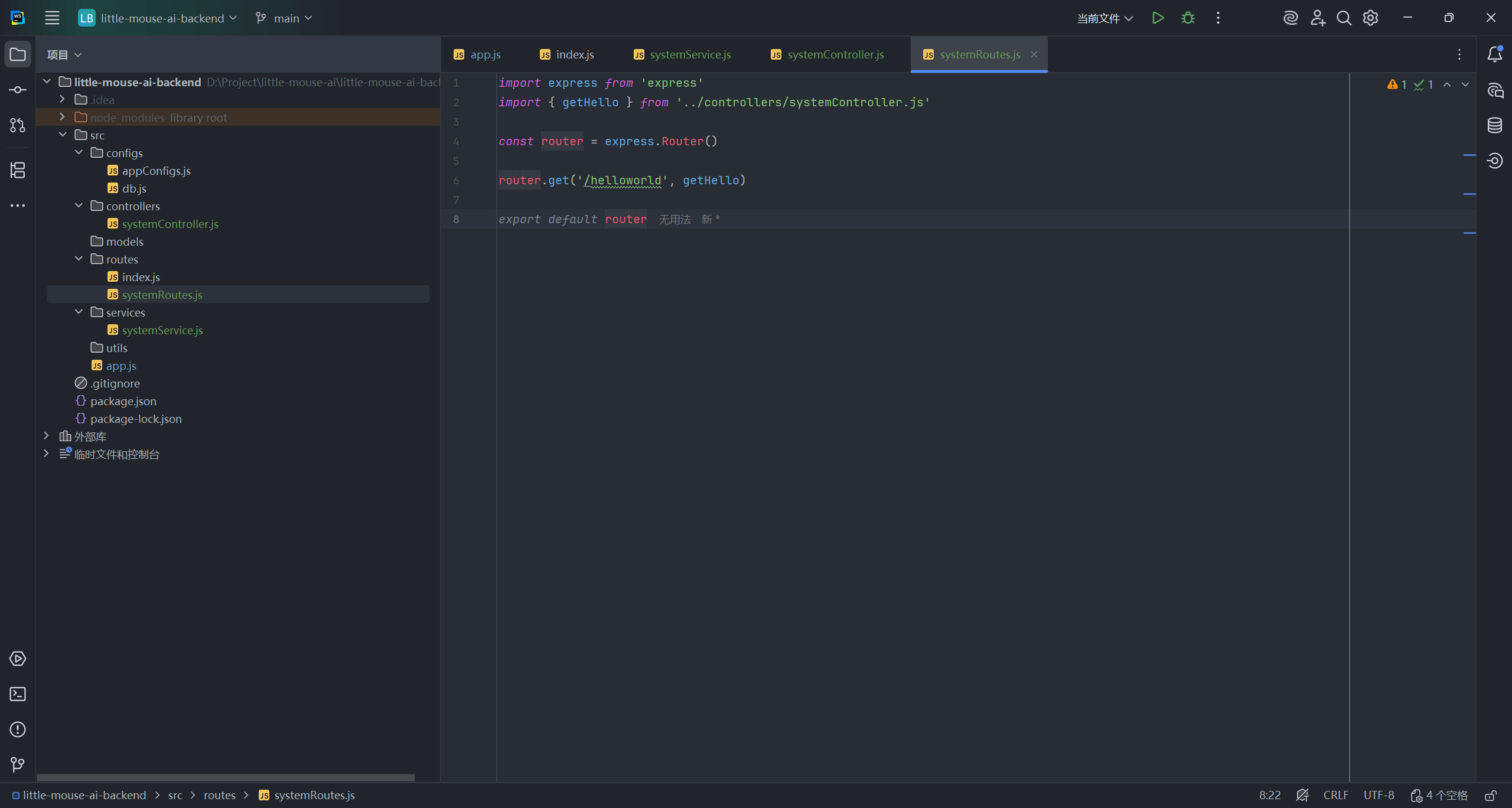The width and height of the screenshot is (1512, 808).
Task: Click the CRLF line separator button
Action: [1335, 796]
